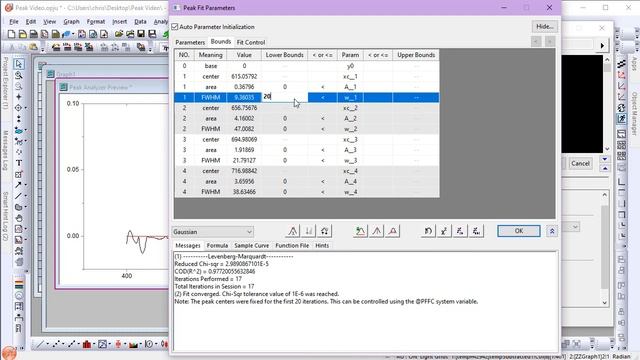Open the Graph menu

[x=71, y=22]
